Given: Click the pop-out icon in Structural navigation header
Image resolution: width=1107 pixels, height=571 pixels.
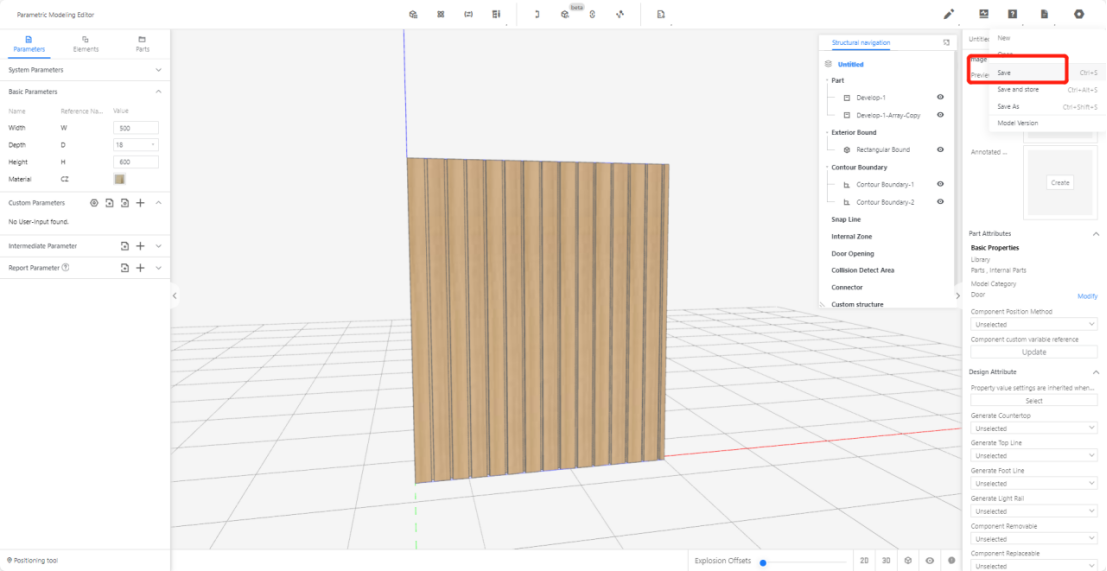Looking at the screenshot, I should tap(946, 43).
